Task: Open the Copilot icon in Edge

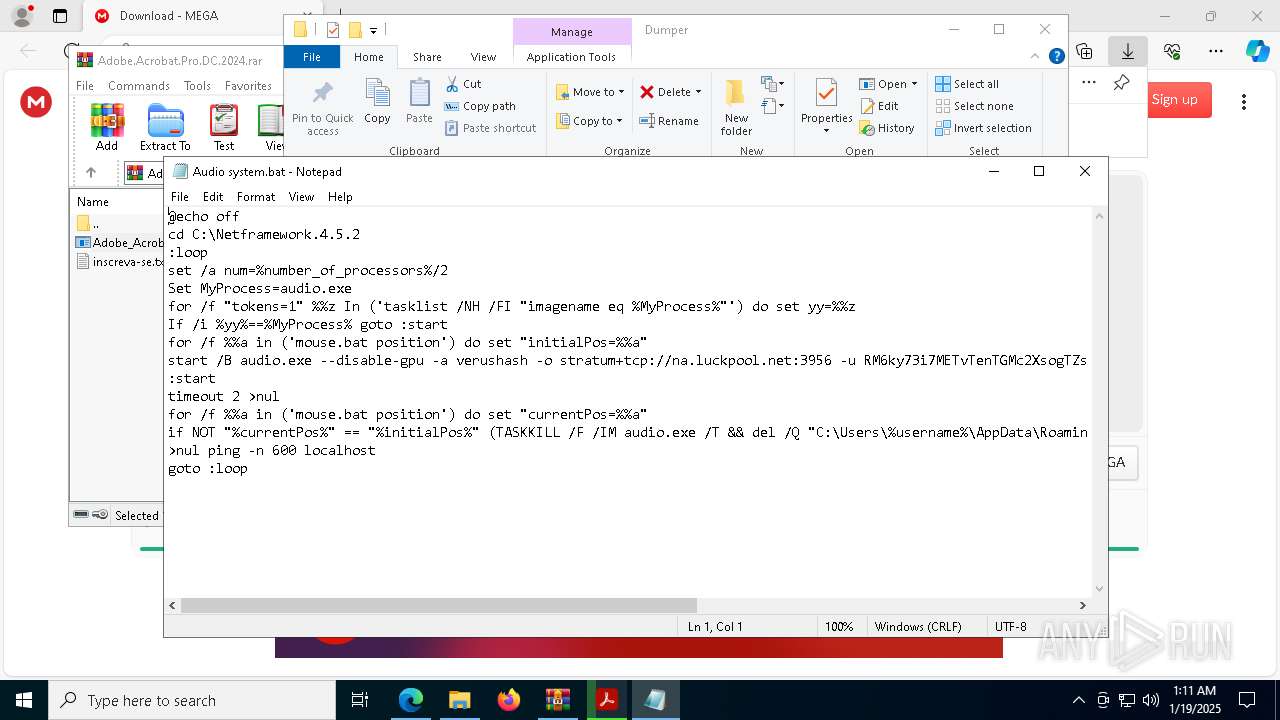Action: (1257, 51)
